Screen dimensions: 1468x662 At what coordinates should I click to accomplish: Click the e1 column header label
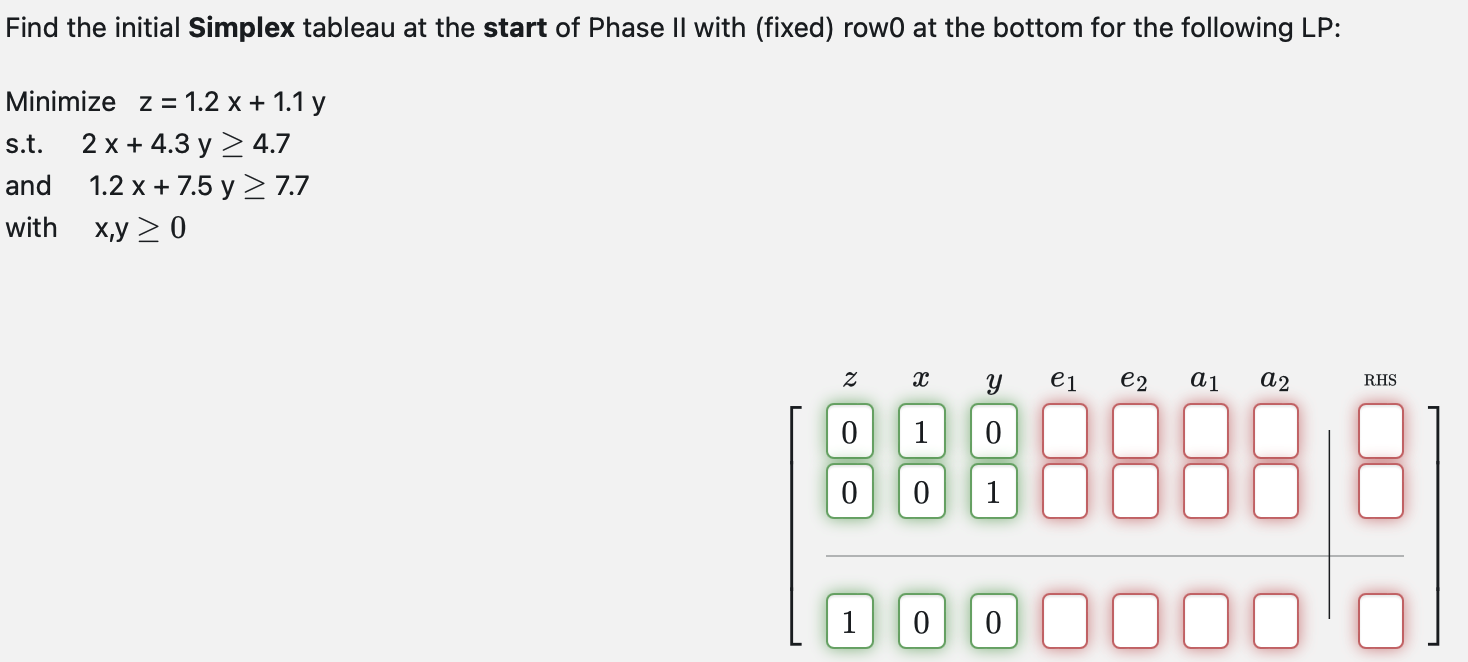(1064, 378)
